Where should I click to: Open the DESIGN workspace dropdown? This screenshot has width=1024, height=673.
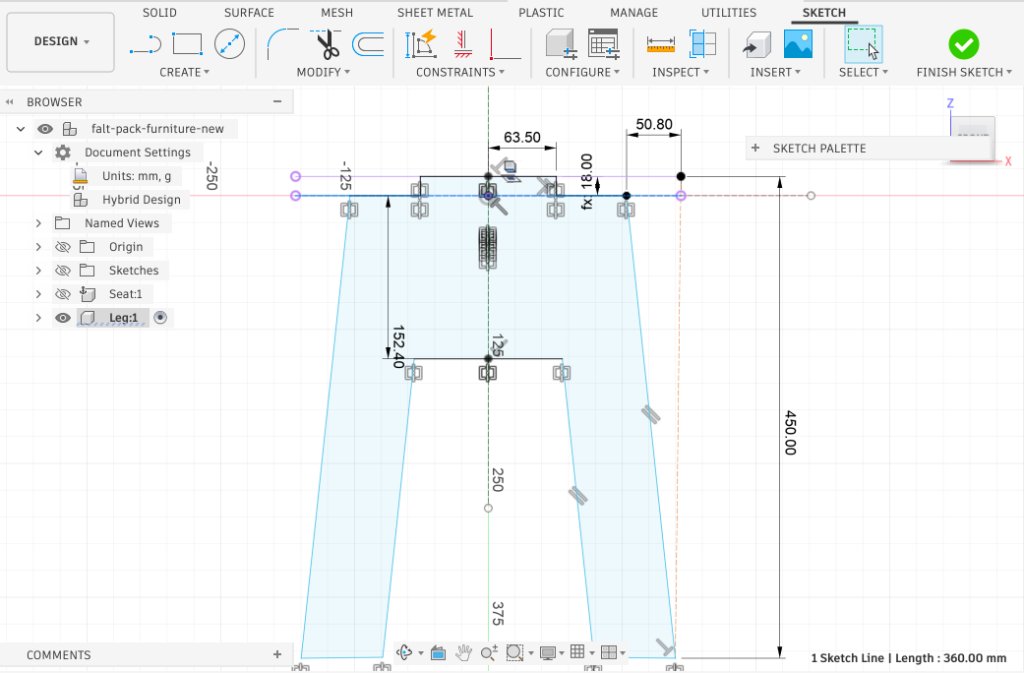[61, 41]
